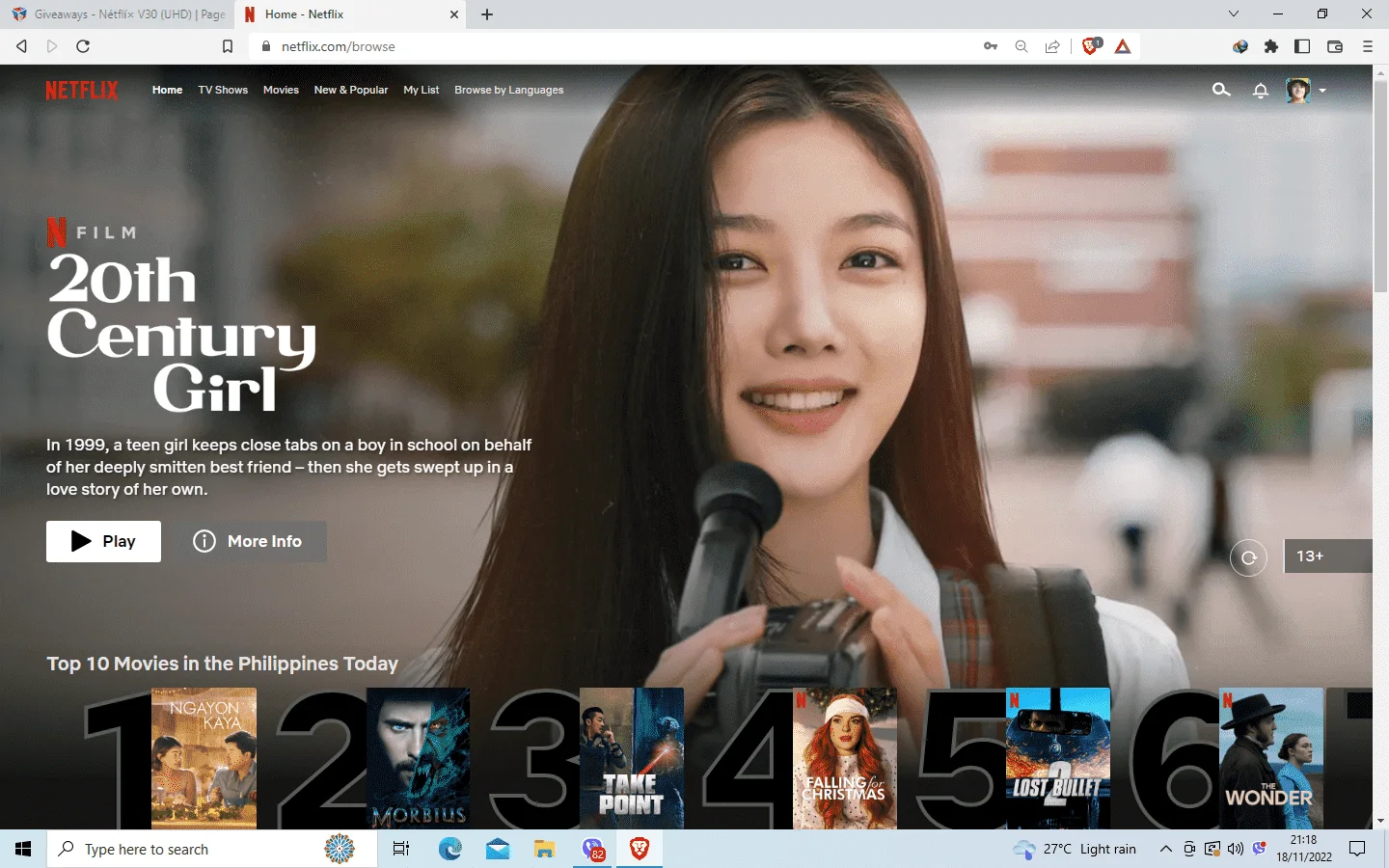
Task: Play 20th Century Girl
Action: 103,541
